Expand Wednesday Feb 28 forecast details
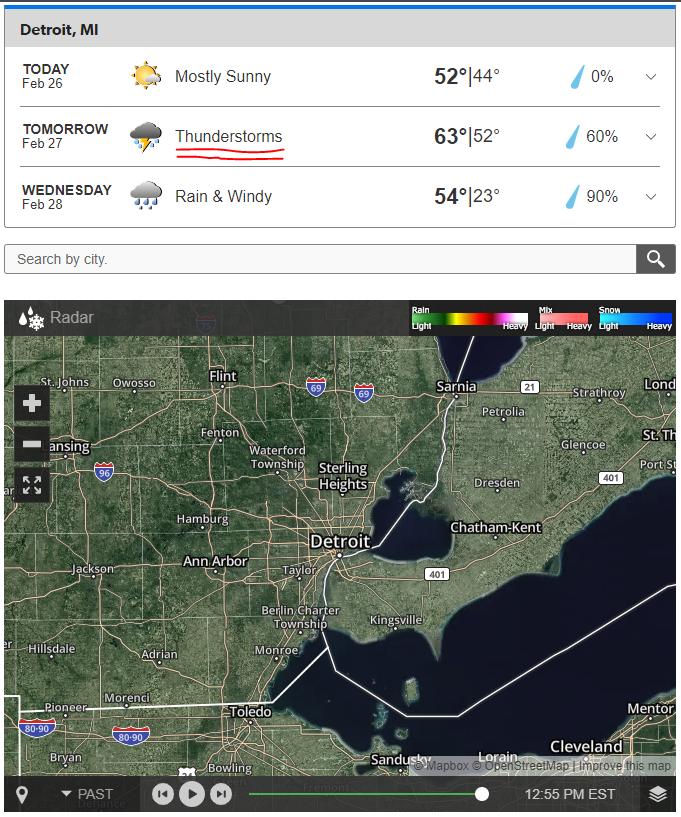Image resolution: width=681 pixels, height=817 pixels. coord(650,196)
